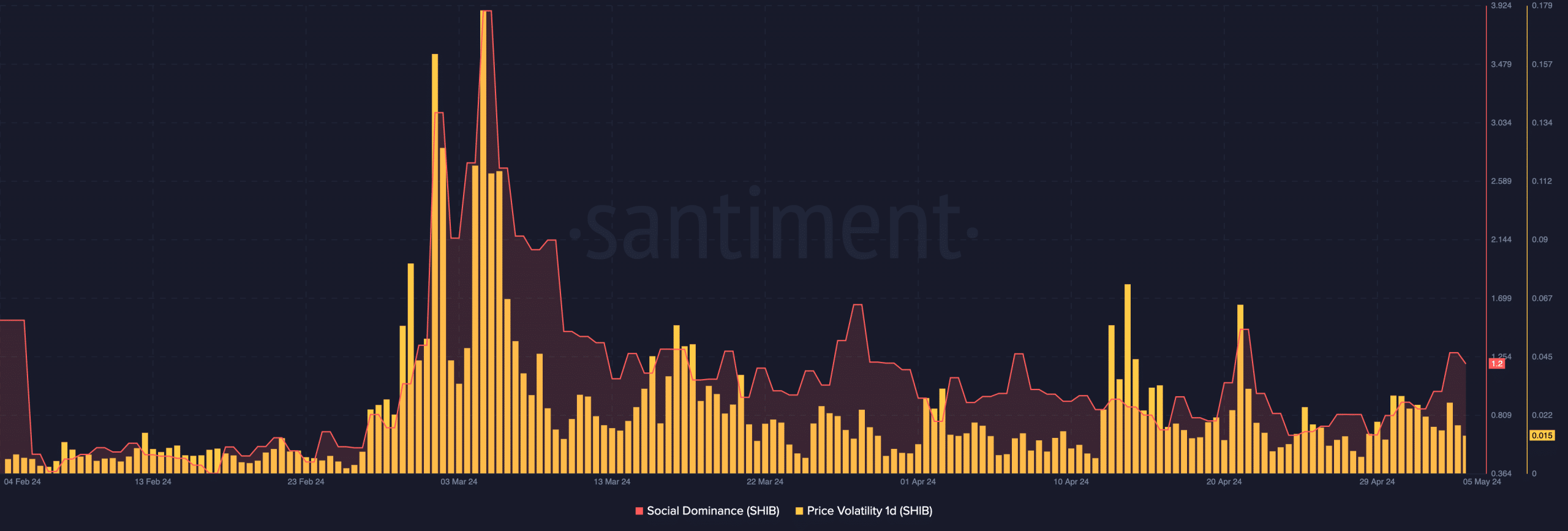Image resolution: width=1568 pixels, height=531 pixels.
Task: Click the 0.809 axis value
Action: 1501,415
